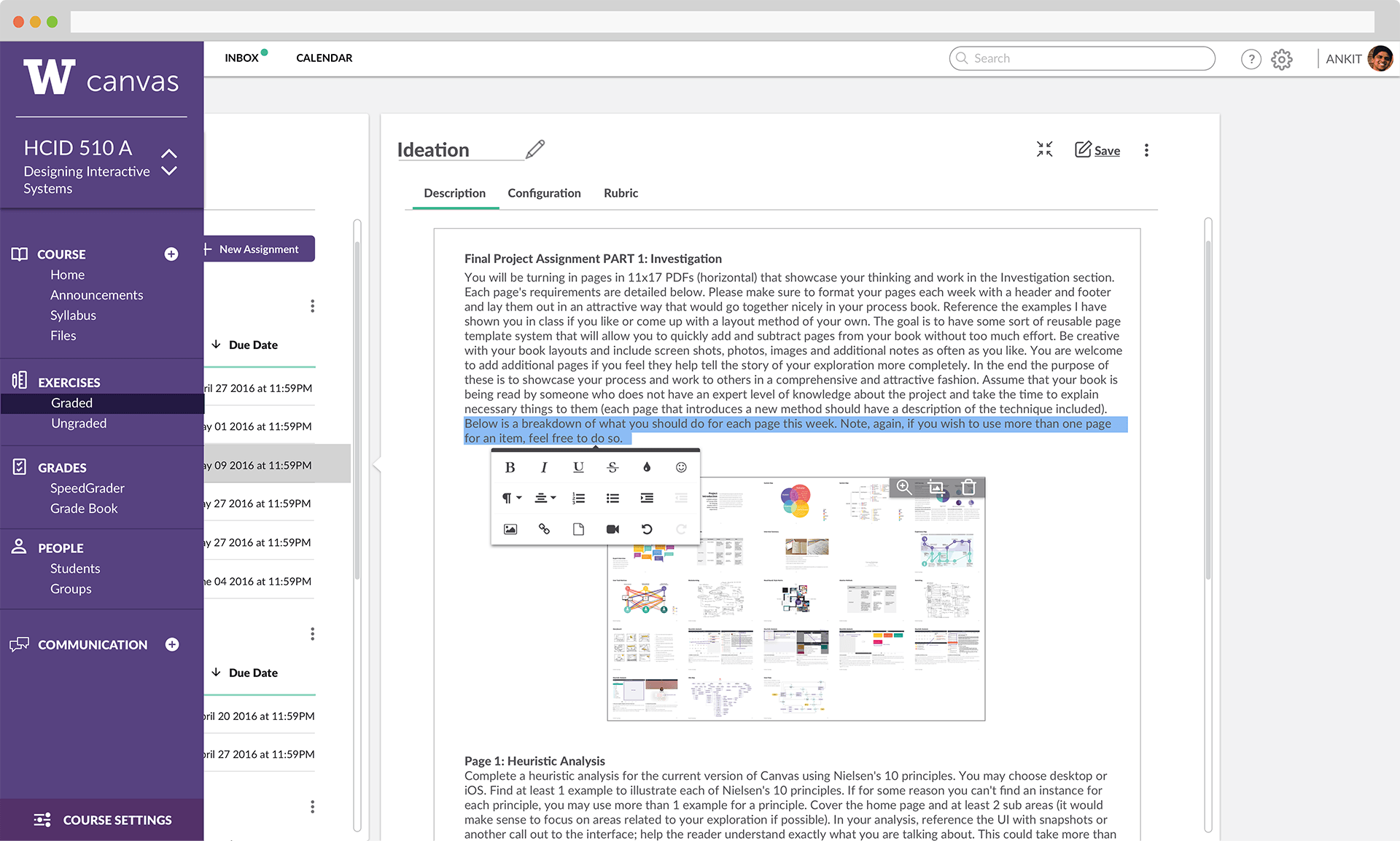
Task: Open Ankit's profile avatar
Action: [1380, 58]
